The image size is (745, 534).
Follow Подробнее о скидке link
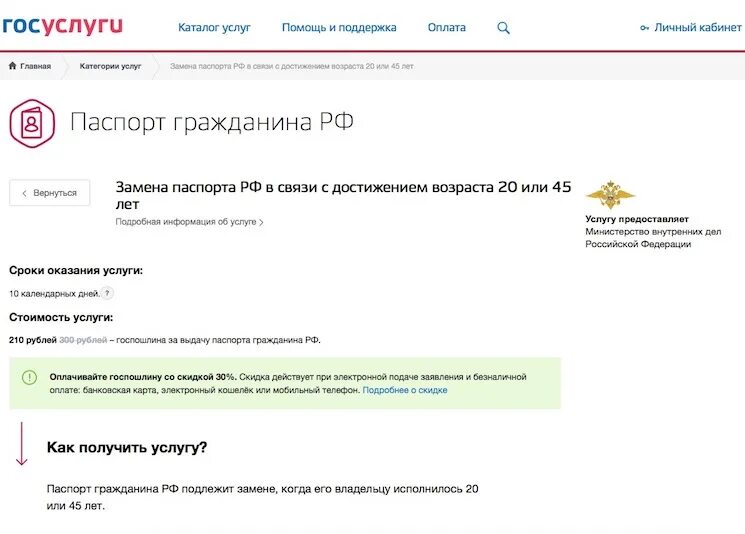click(405, 390)
